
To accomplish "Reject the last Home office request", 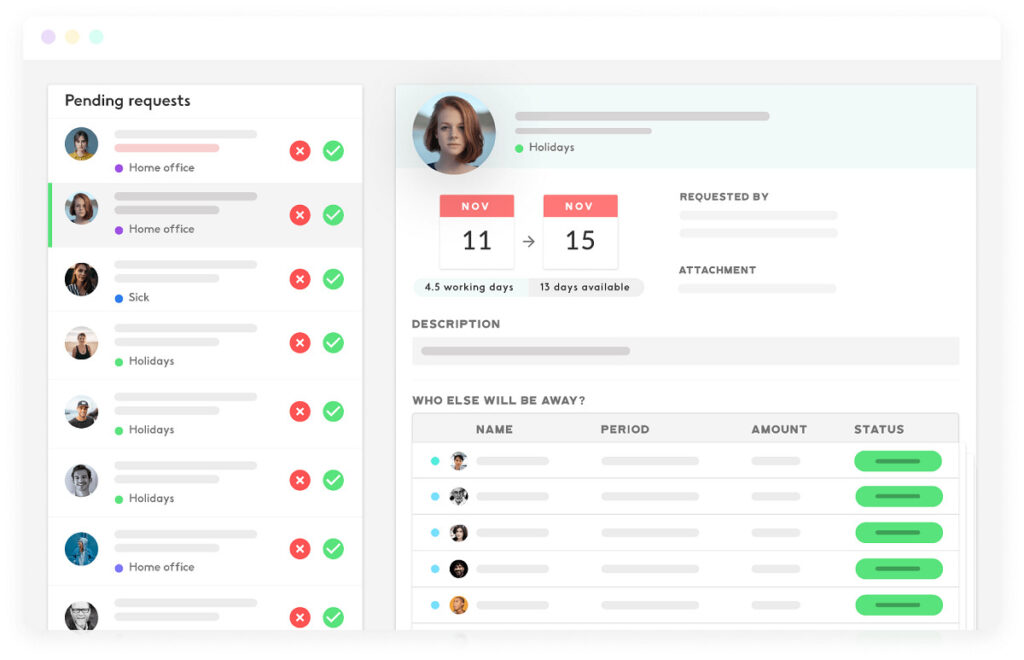I will tap(300, 549).
